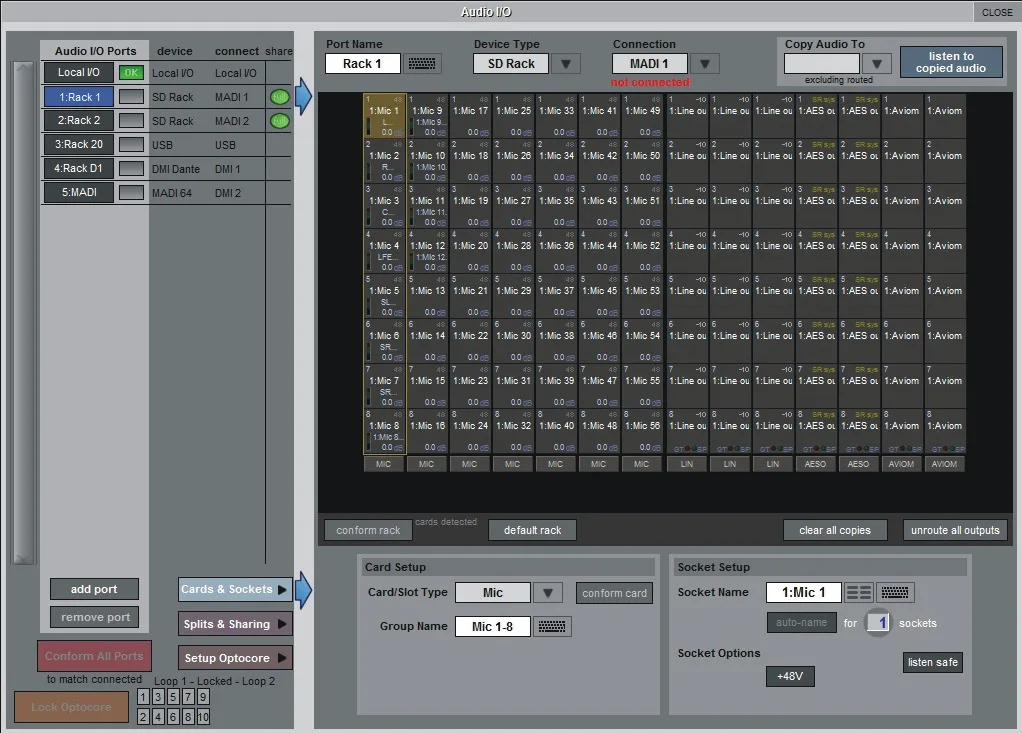The image size is (1022, 733).
Task: Open the Connection dropdown arrow
Action: 705,63
